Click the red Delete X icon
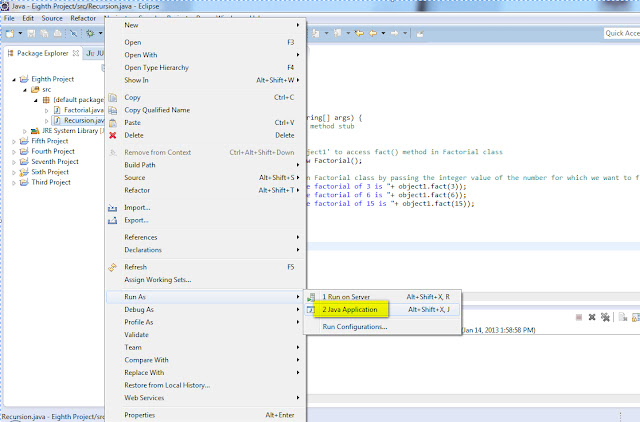 click(x=113, y=135)
